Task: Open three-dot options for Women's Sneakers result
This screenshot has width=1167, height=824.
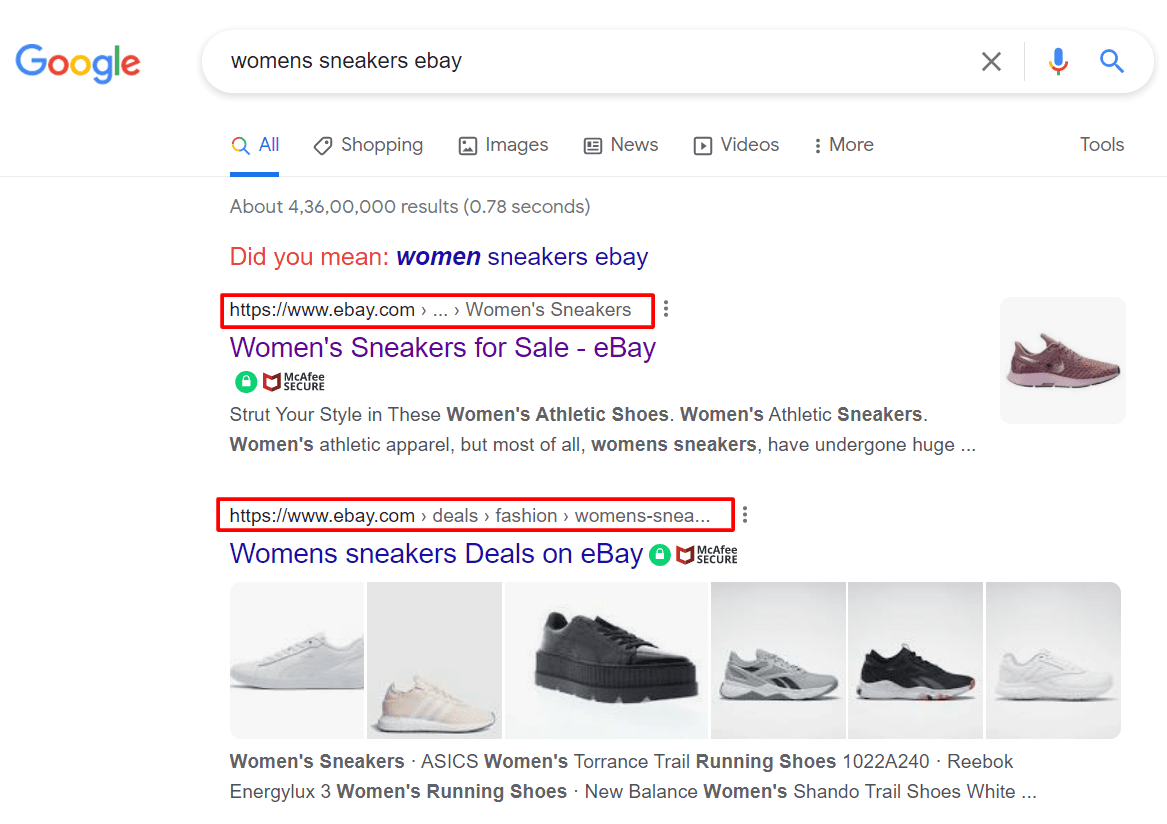Action: point(666,309)
